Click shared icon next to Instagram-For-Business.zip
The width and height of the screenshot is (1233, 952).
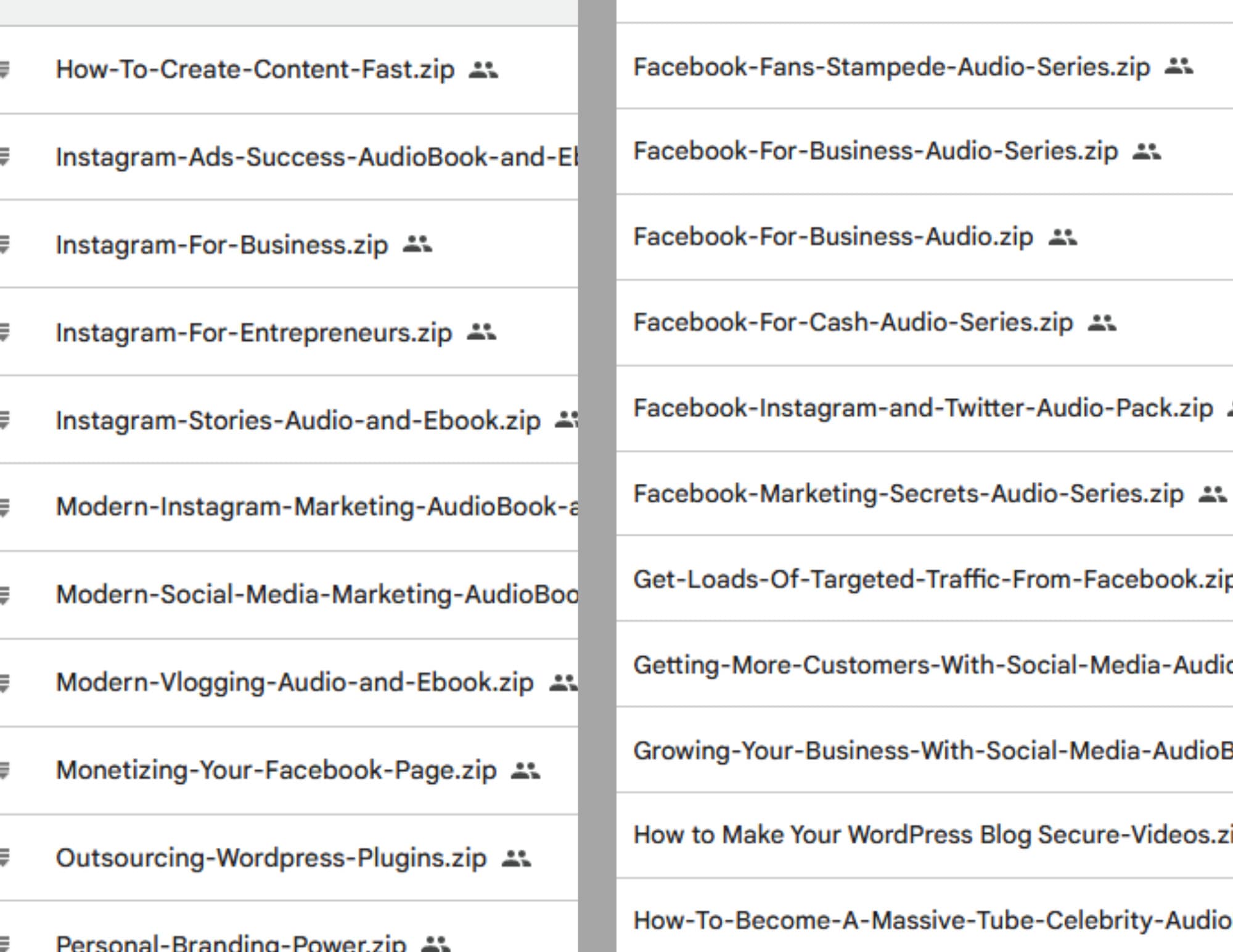417,245
